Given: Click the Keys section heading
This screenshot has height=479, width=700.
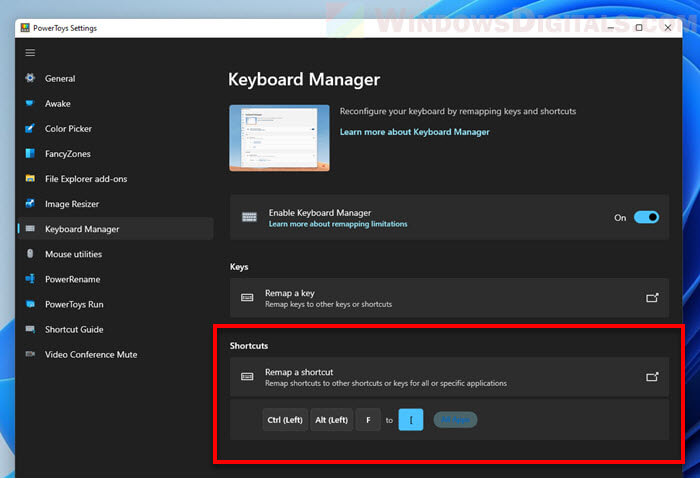Looking at the screenshot, I should [x=239, y=267].
